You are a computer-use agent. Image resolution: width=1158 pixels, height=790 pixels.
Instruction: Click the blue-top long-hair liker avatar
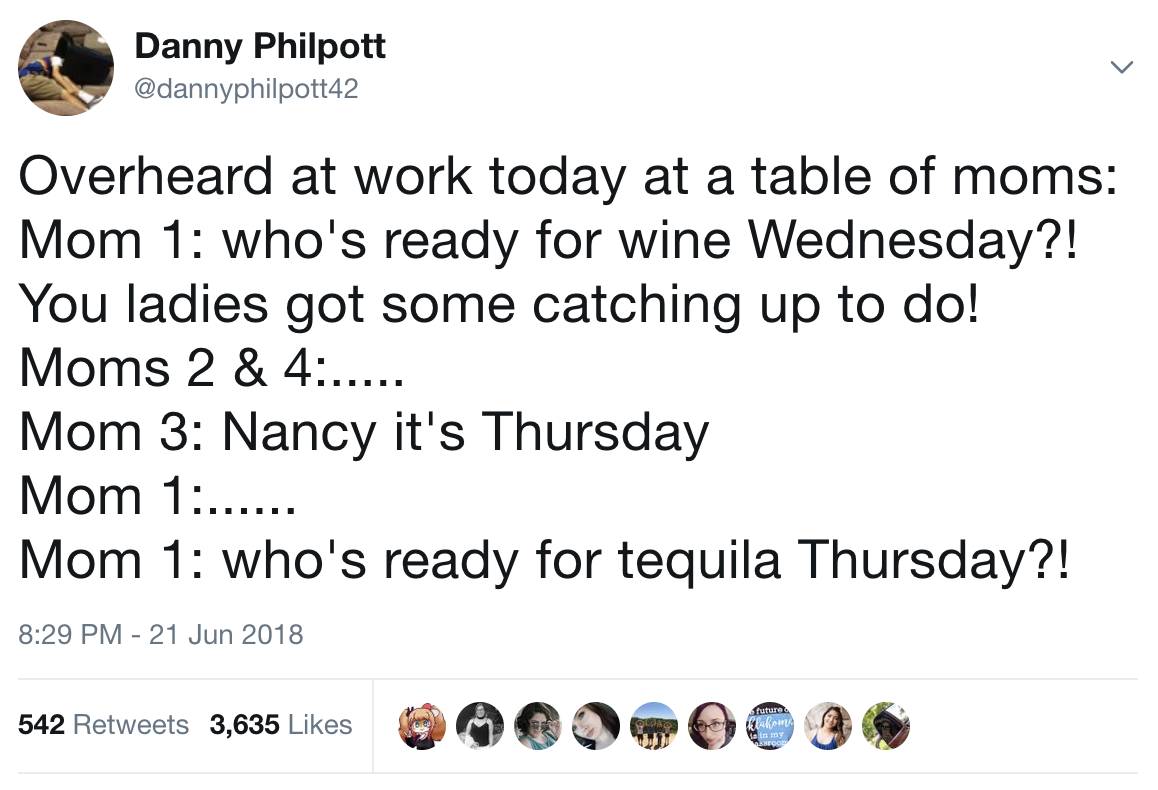pyautogui.click(x=827, y=726)
